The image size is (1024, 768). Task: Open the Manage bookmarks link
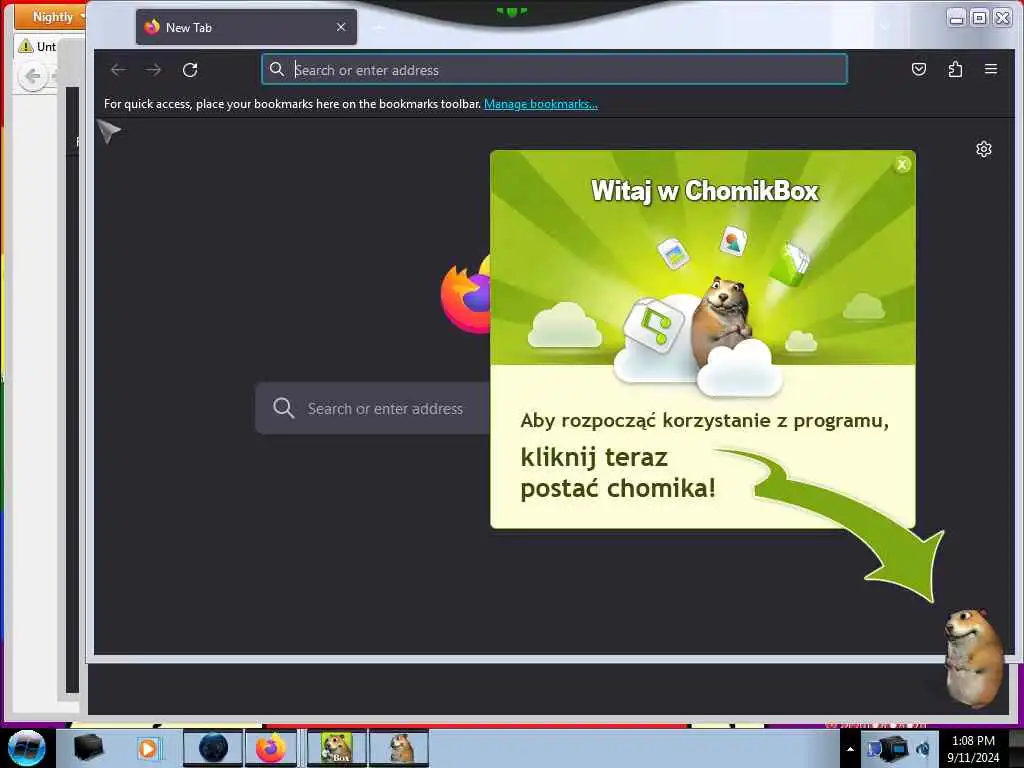pos(541,104)
